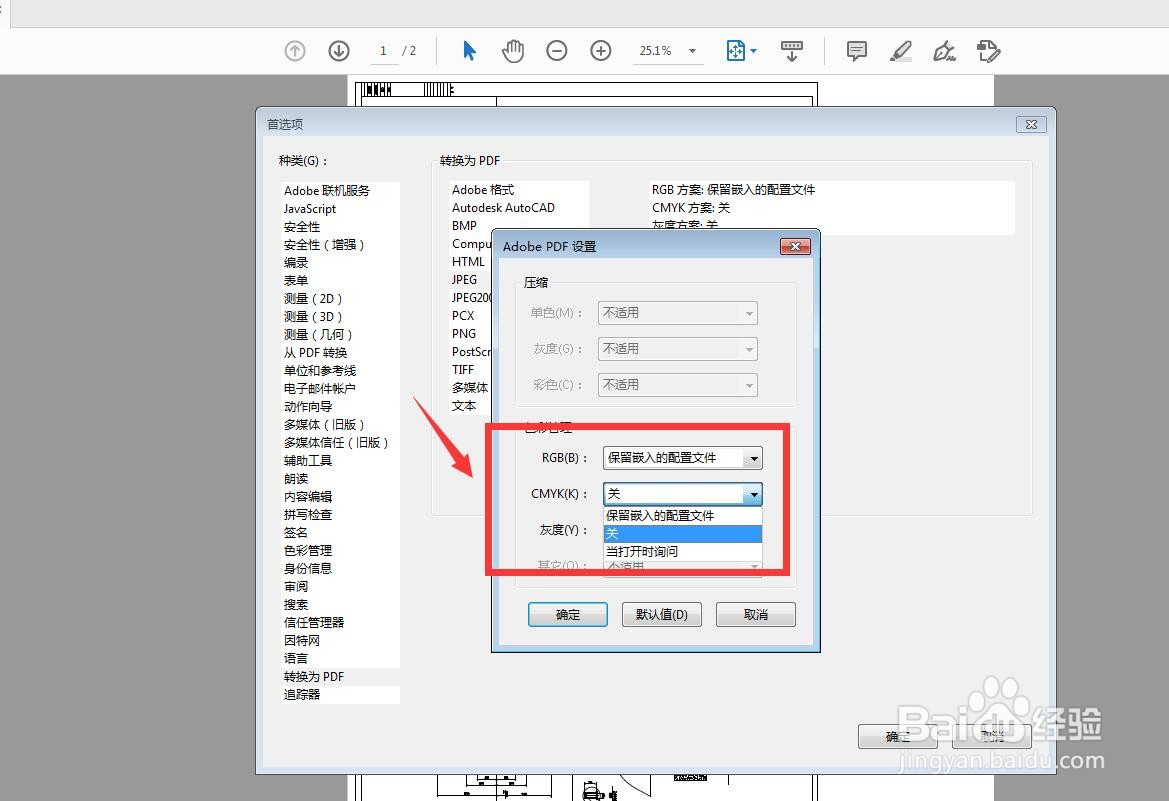
Task: Select '多媒体信任（旧版）' category
Action: point(336,442)
